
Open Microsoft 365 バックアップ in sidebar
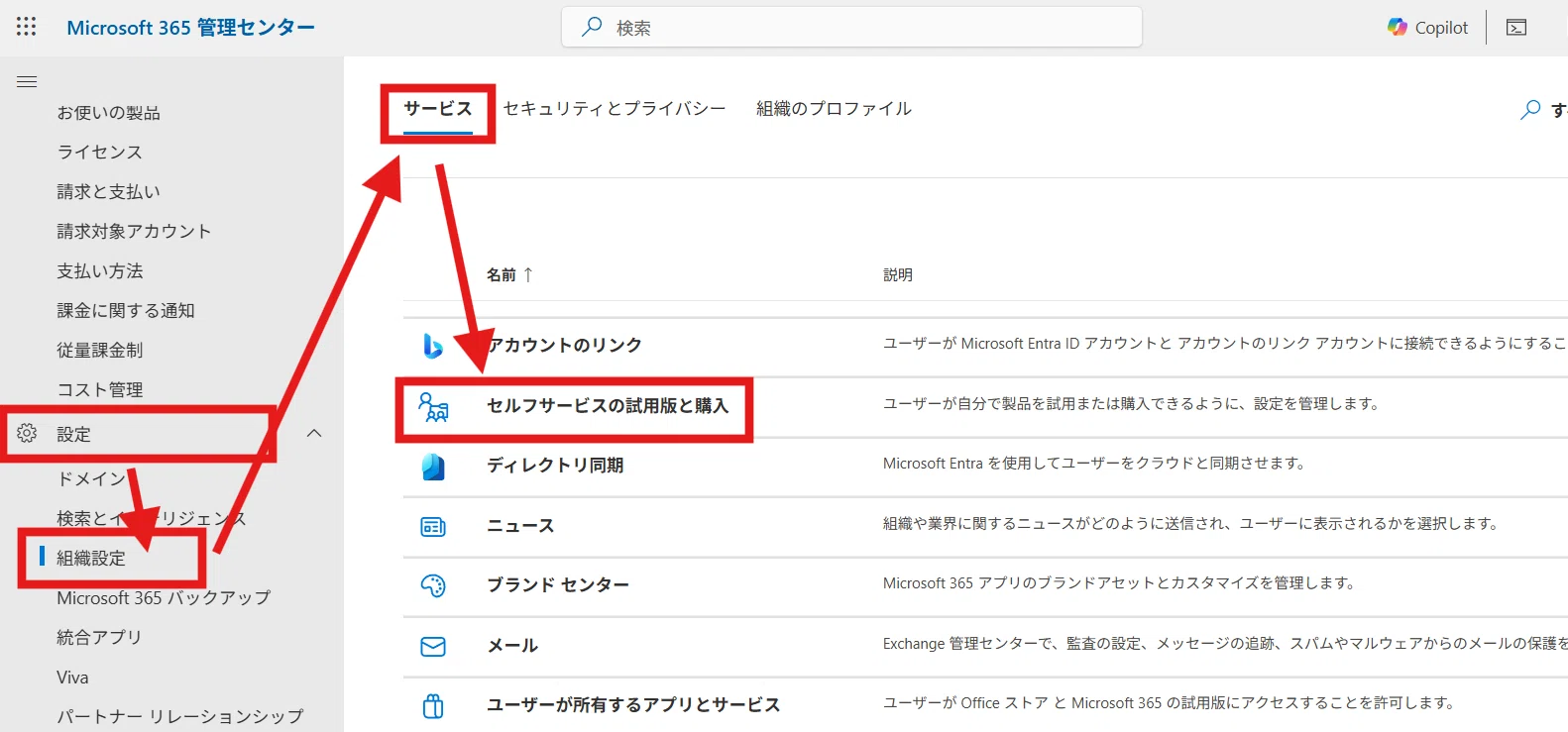(x=164, y=598)
